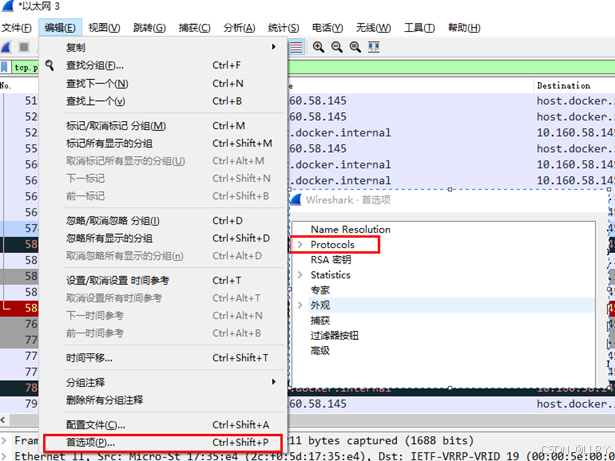
Task: Select Protocols in preferences tree
Action: [332, 244]
